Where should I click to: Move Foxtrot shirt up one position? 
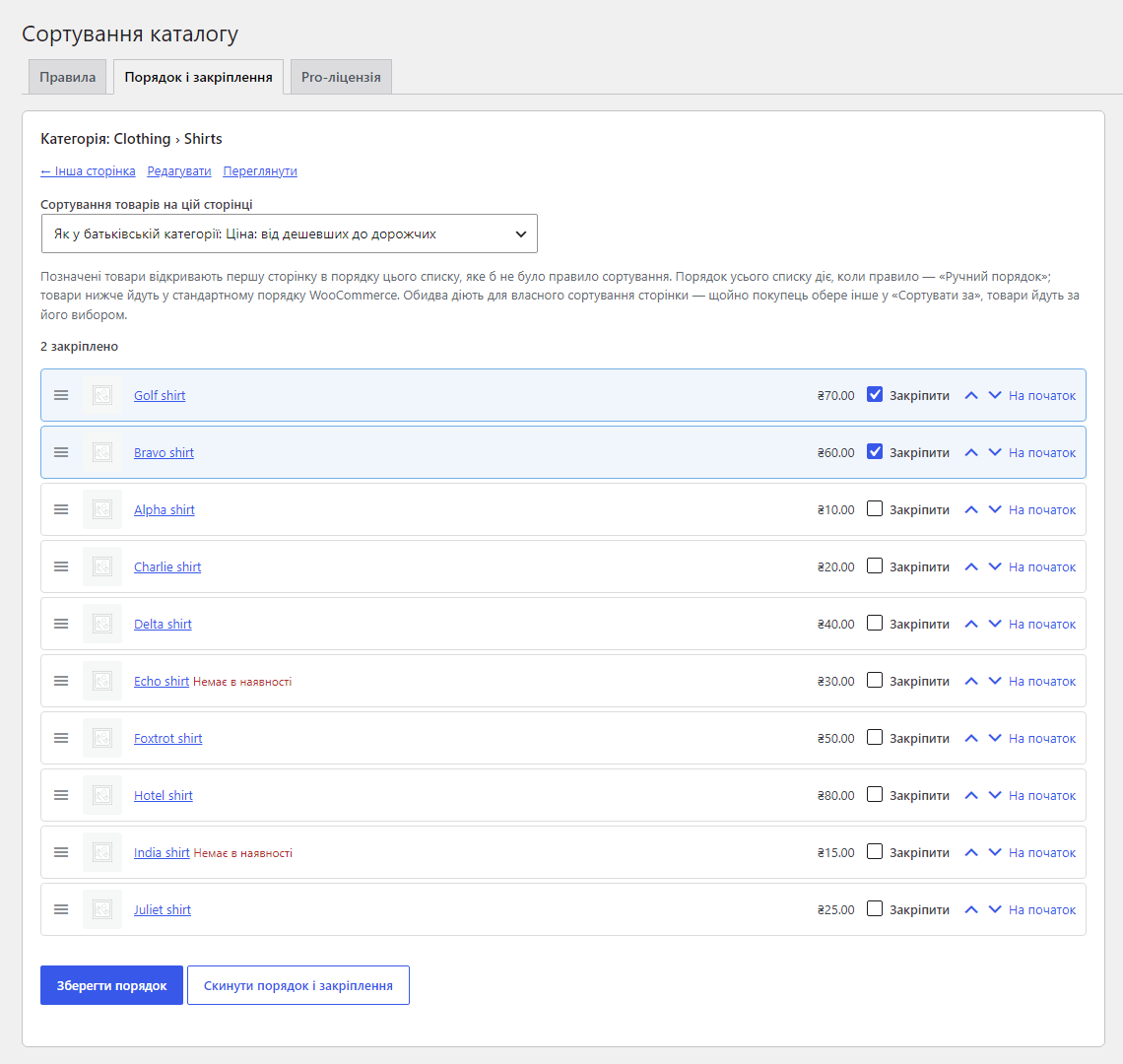[971, 738]
